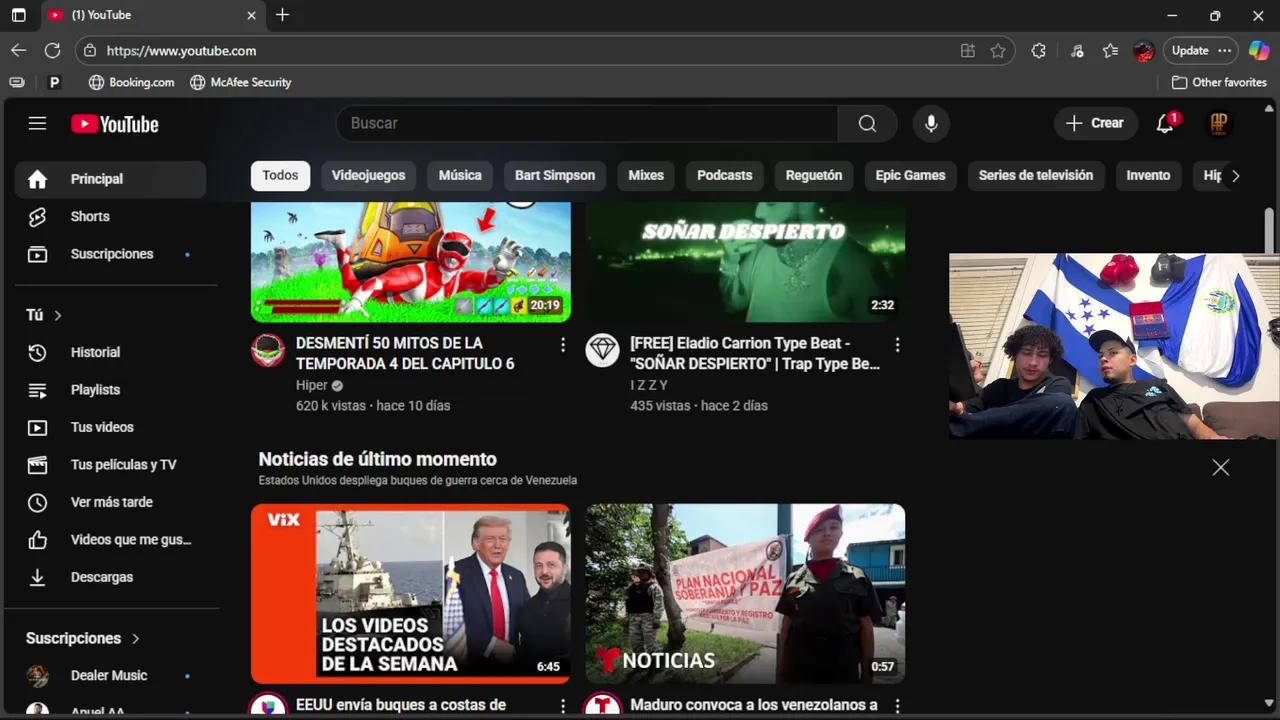Select the Bart Simpson filter chip
The width and height of the screenshot is (1280, 720).
coord(555,175)
